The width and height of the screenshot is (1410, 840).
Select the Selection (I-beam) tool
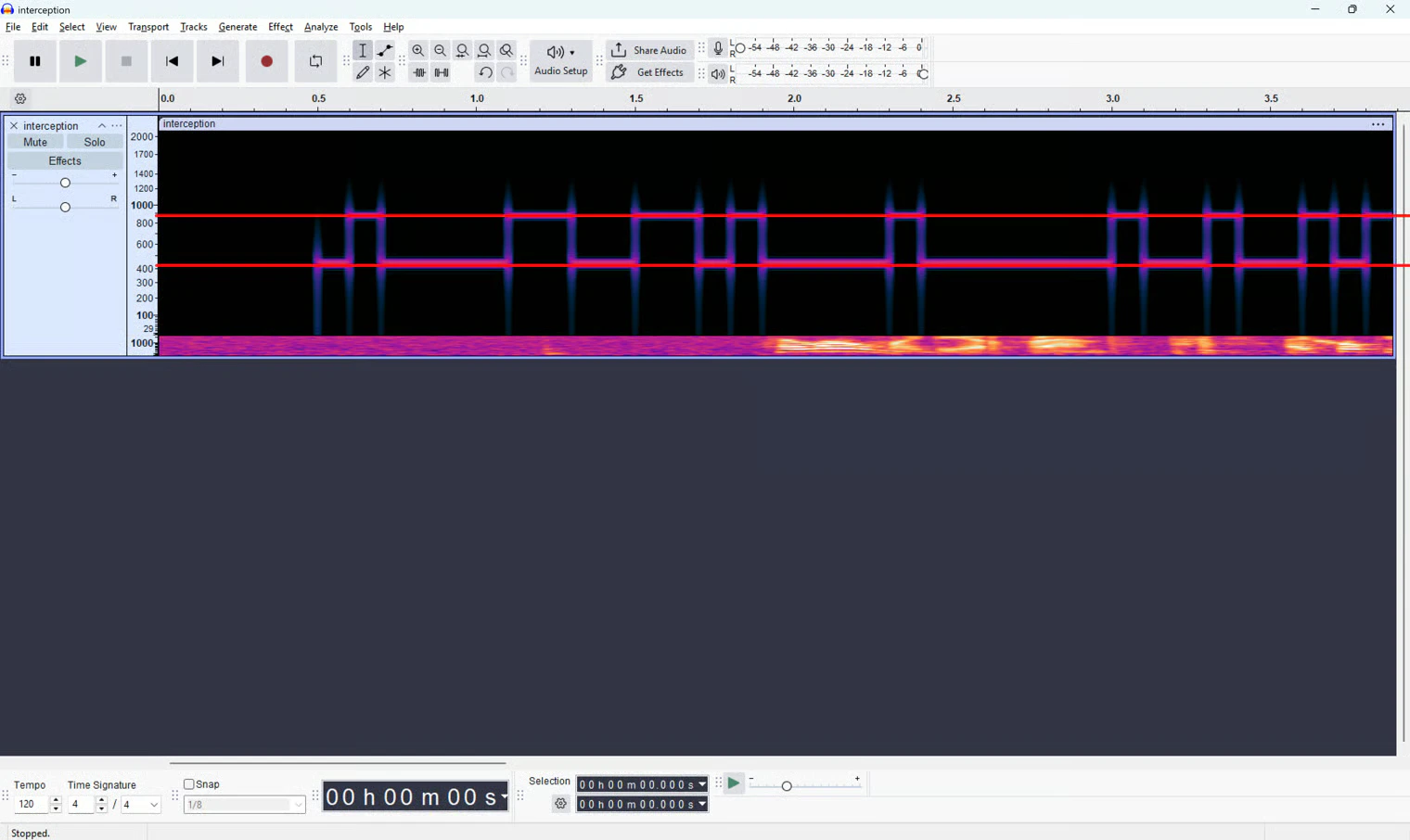363,51
